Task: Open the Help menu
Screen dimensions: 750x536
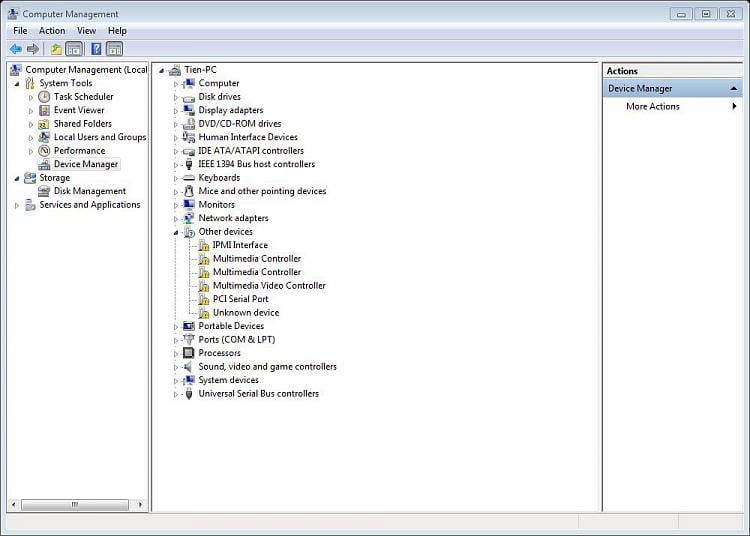Action: pos(117,31)
